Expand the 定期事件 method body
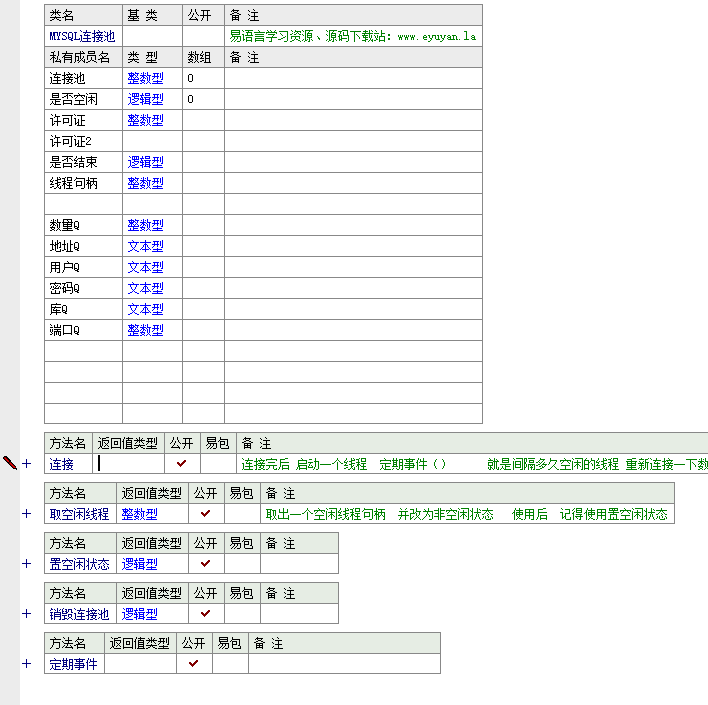Screen dimensions: 708x705 [x=27, y=664]
